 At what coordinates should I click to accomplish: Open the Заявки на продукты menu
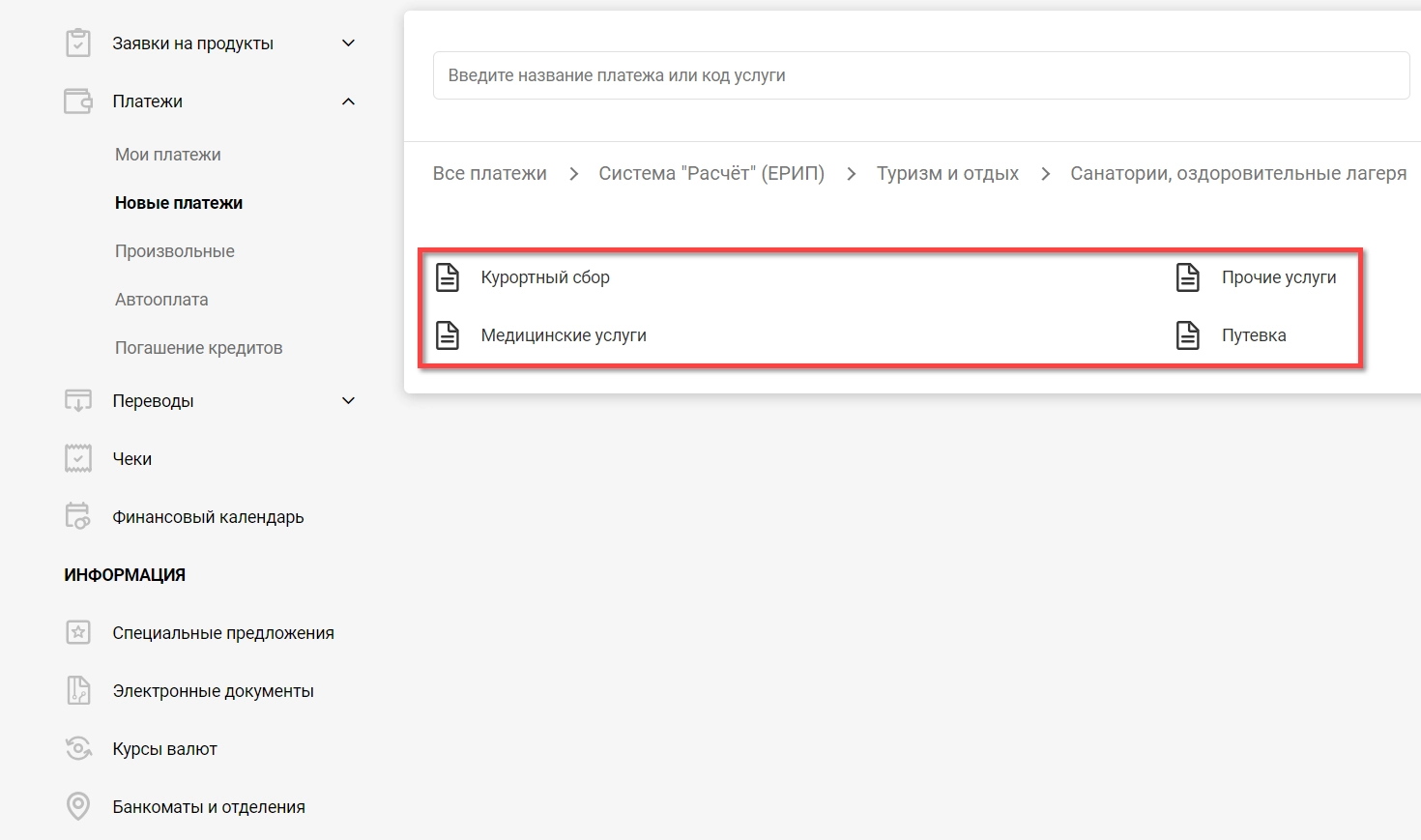pos(193,43)
